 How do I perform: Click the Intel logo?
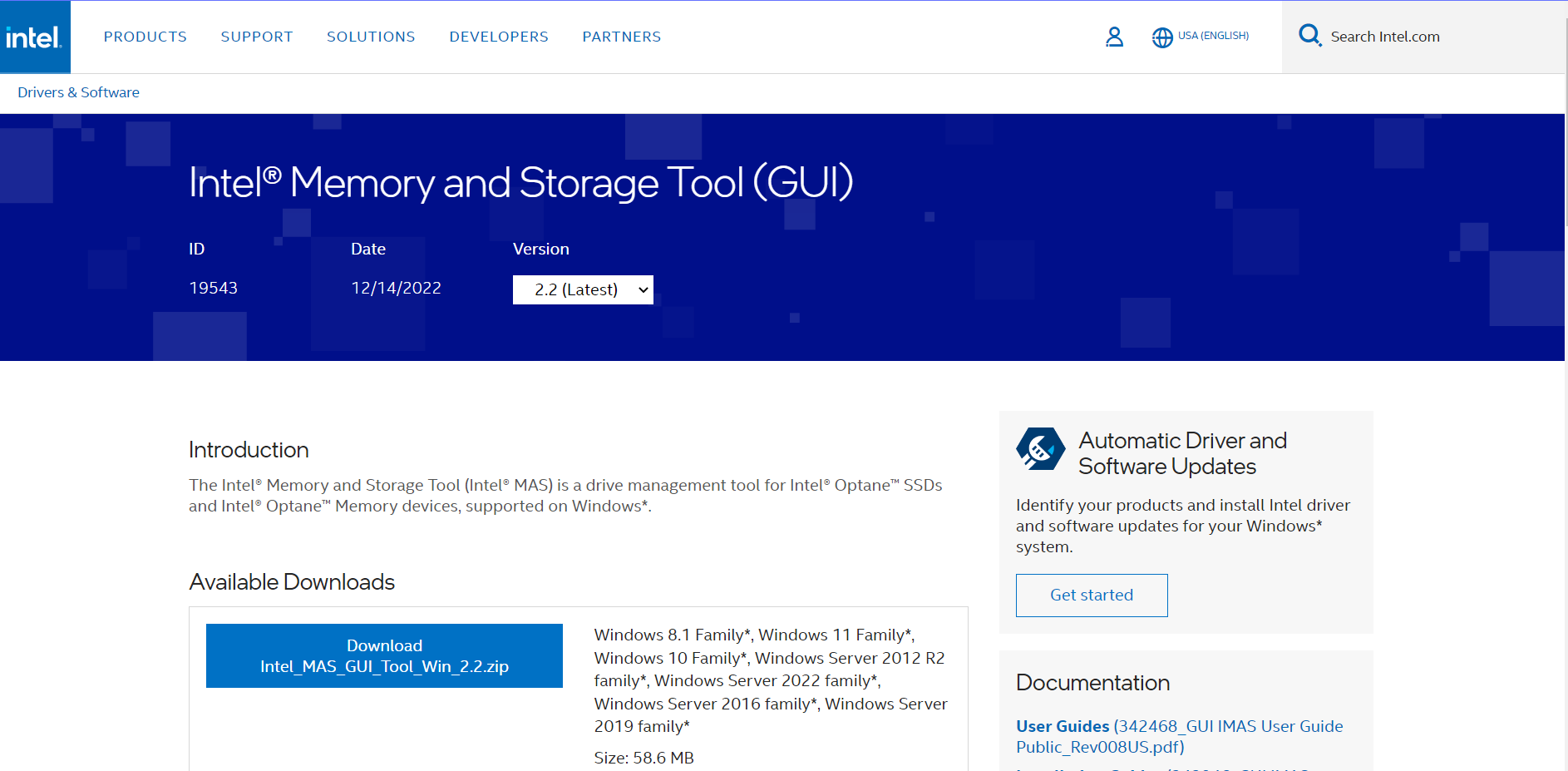point(34,37)
